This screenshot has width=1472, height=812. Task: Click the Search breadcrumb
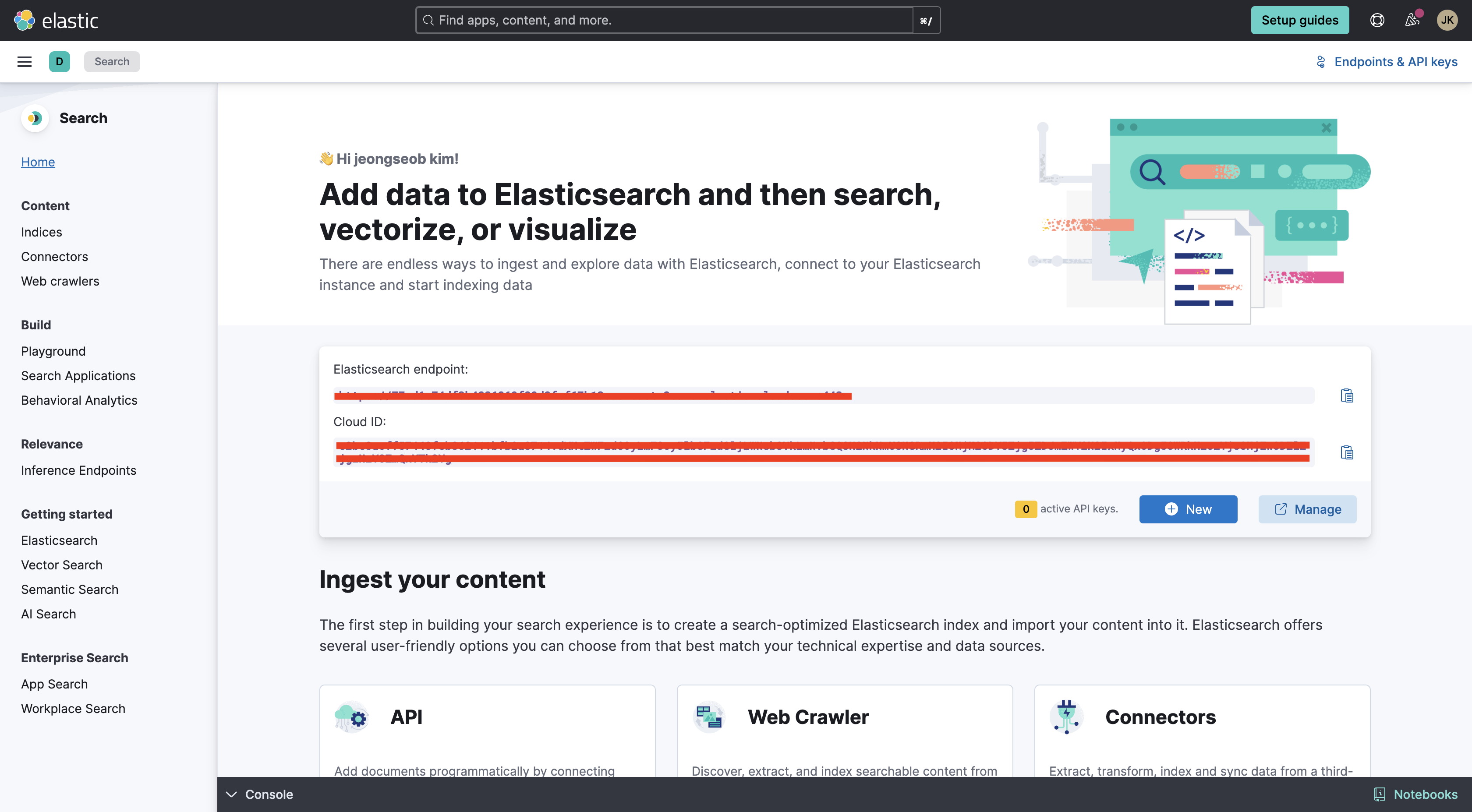pos(112,62)
